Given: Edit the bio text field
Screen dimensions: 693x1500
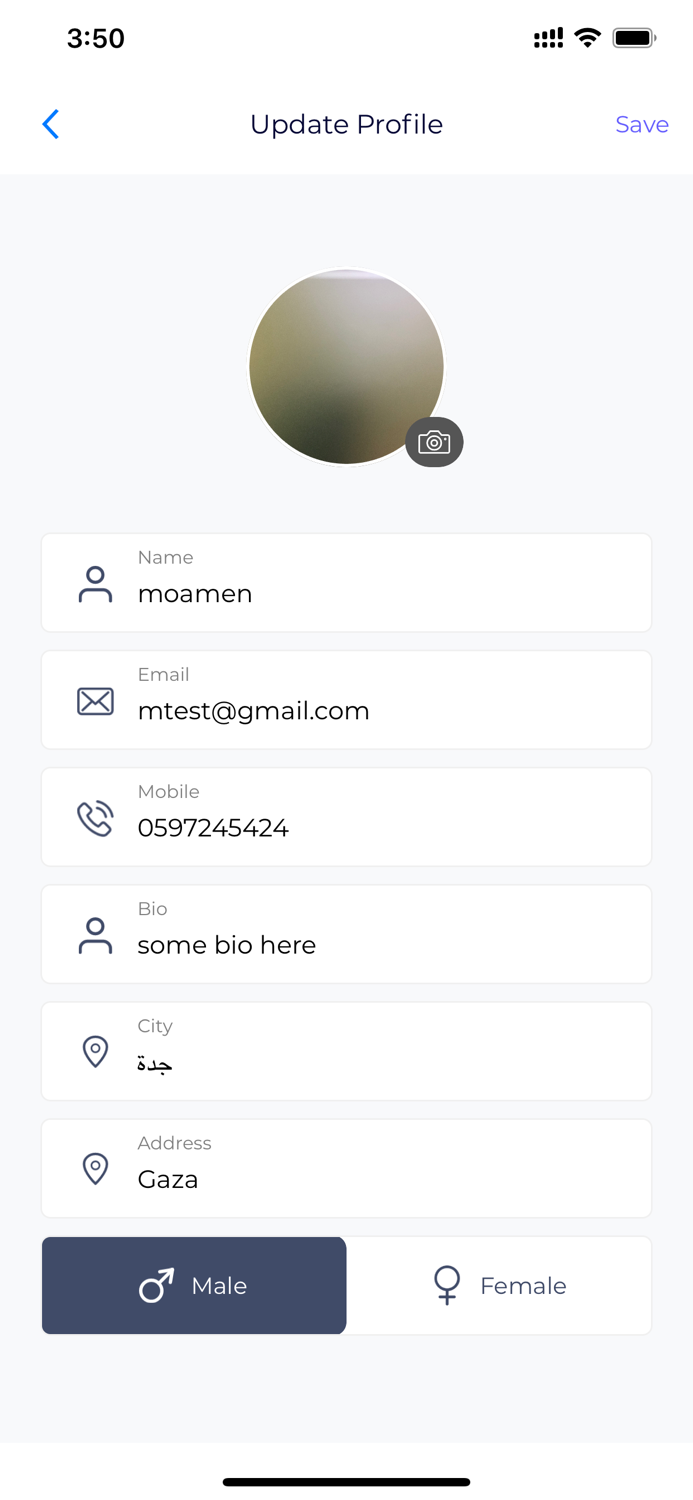Looking at the screenshot, I should (x=346, y=934).
